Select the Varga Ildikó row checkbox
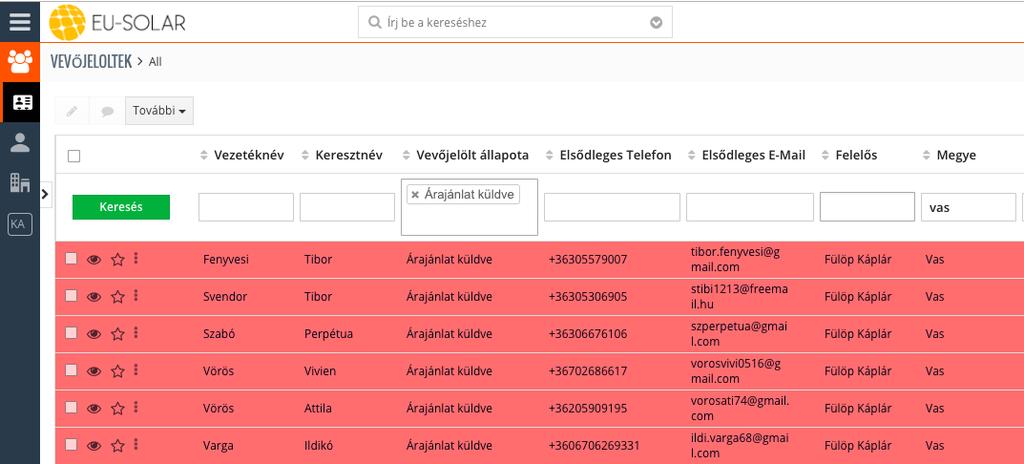 [x=71, y=444]
